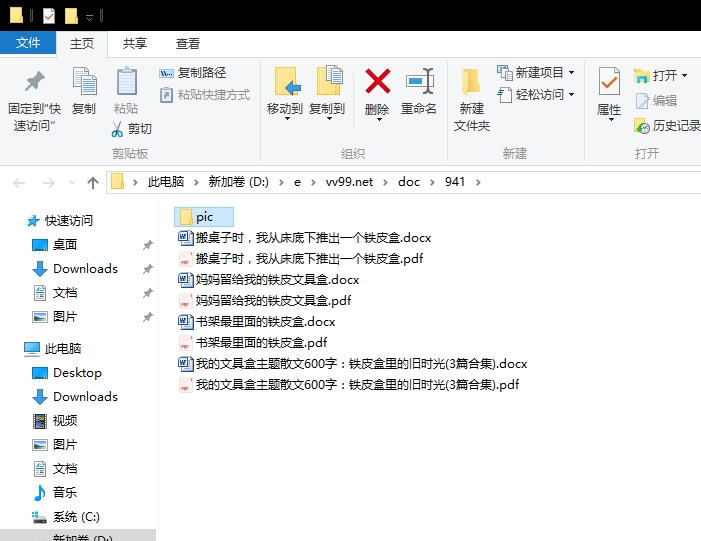Switch to the Home (主页) tab
The image size is (701, 541).
click(82, 43)
